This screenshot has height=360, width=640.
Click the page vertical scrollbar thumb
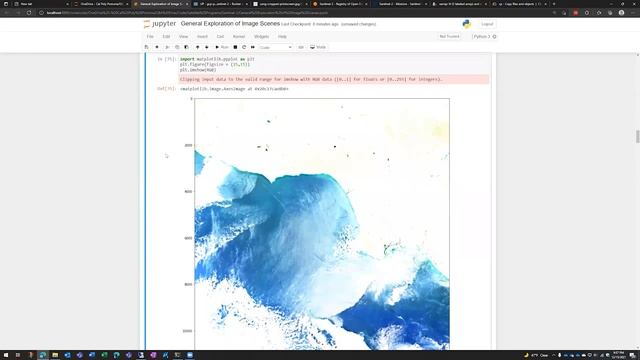[638, 136]
